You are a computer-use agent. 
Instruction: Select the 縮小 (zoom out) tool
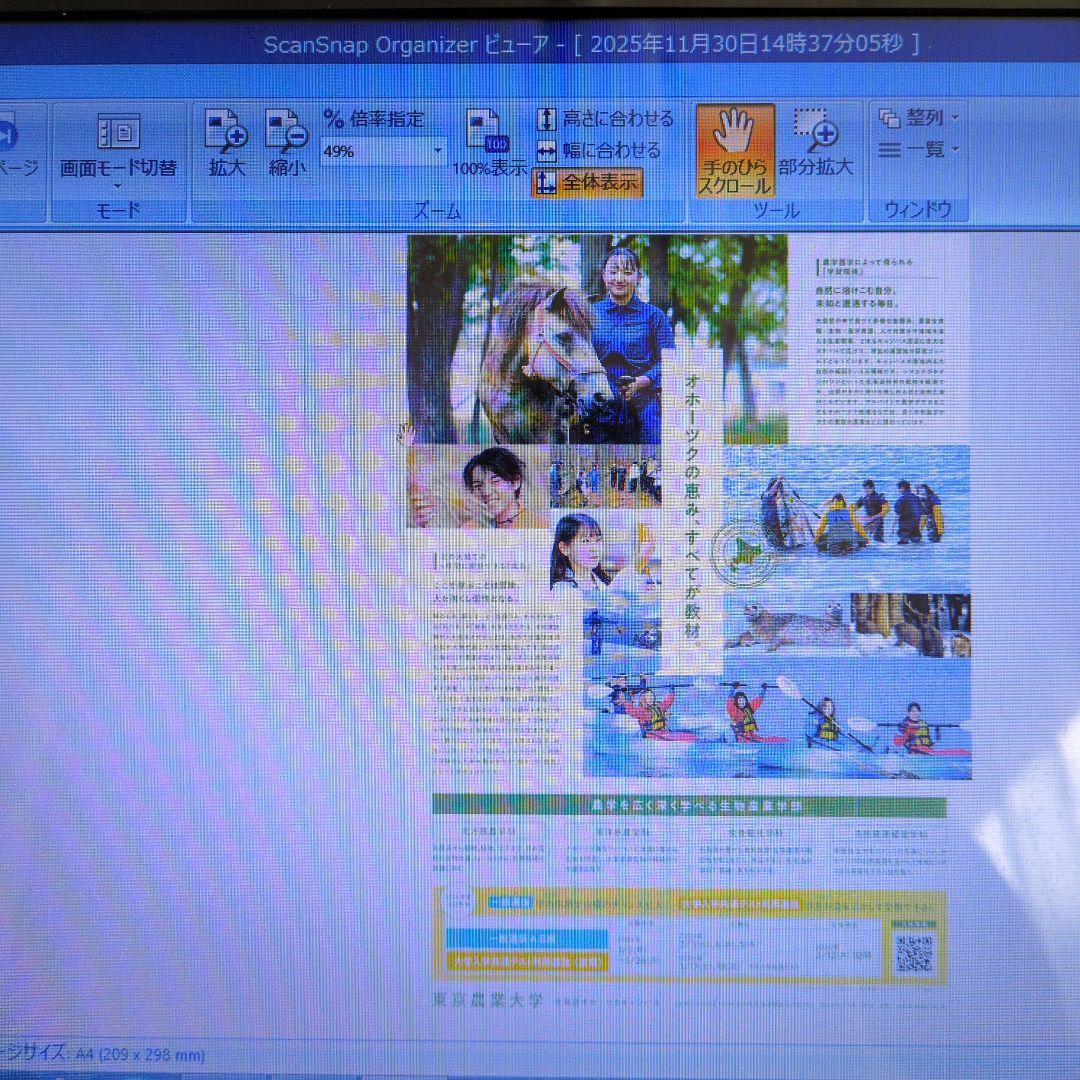(x=285, y=142)
